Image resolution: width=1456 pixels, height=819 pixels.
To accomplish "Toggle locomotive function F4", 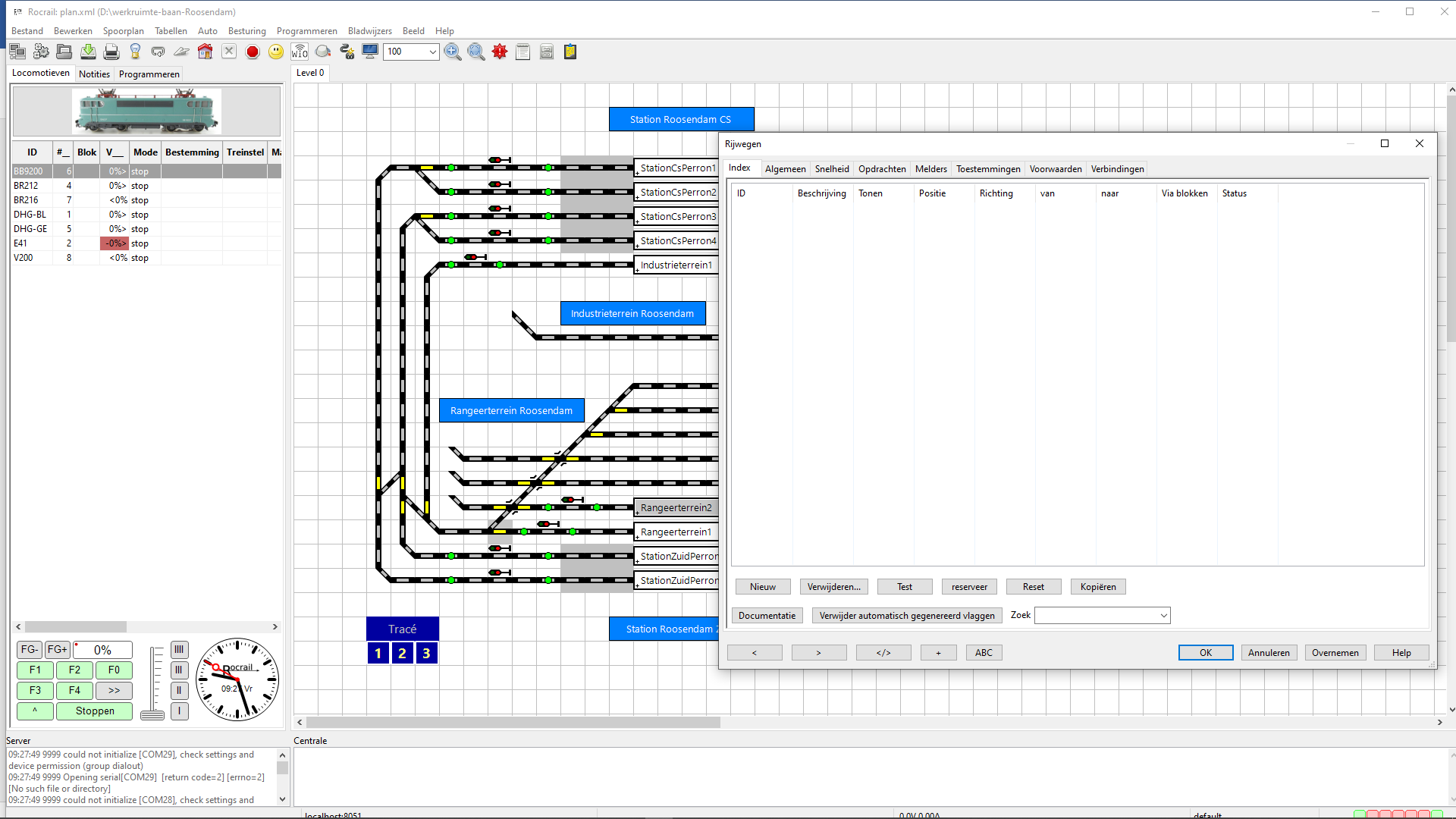I will click(74, 690).
